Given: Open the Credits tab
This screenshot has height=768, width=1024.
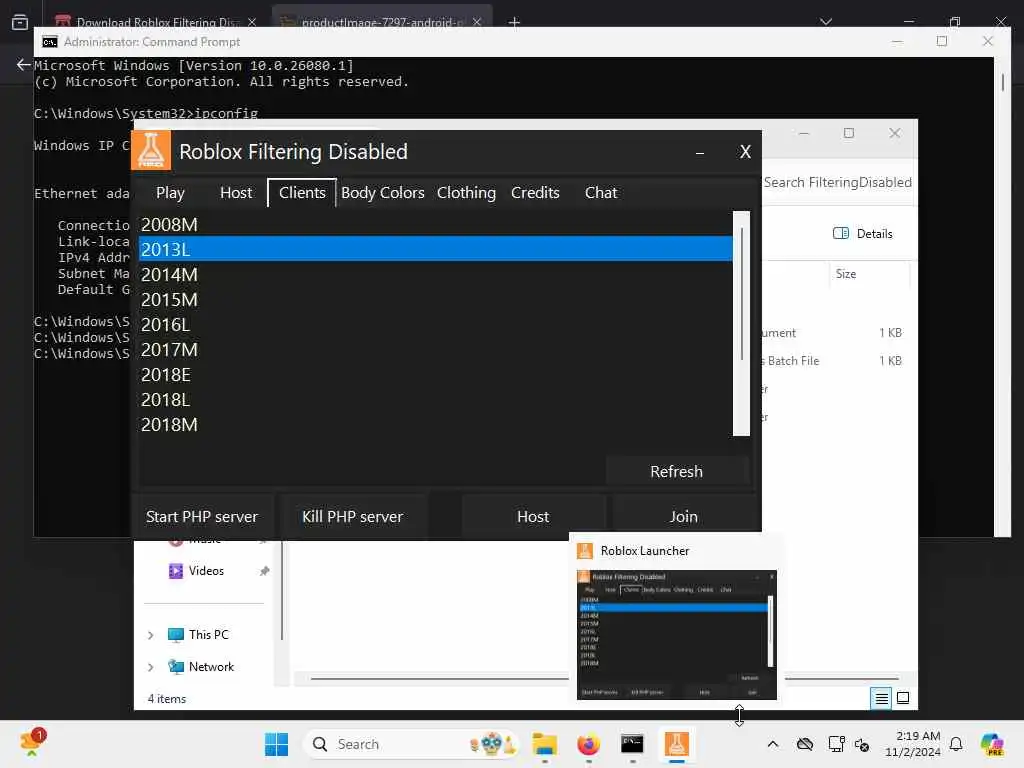Looking at the screenshot, I should (535, 193).
